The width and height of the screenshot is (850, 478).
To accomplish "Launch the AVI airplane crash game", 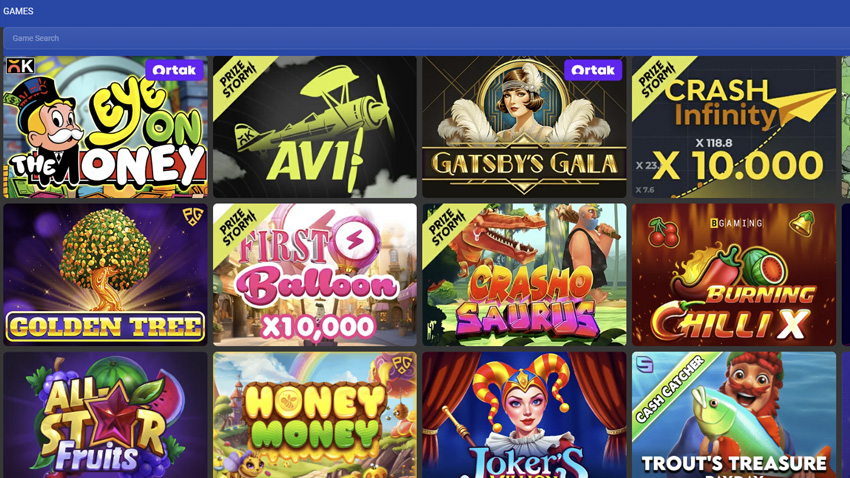I will (315, 127).
